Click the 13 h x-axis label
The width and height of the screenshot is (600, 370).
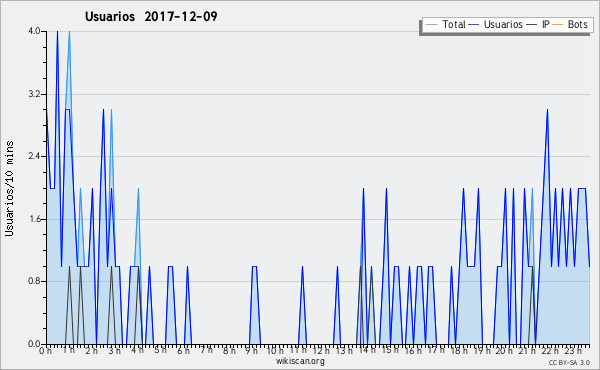(344, 350)
